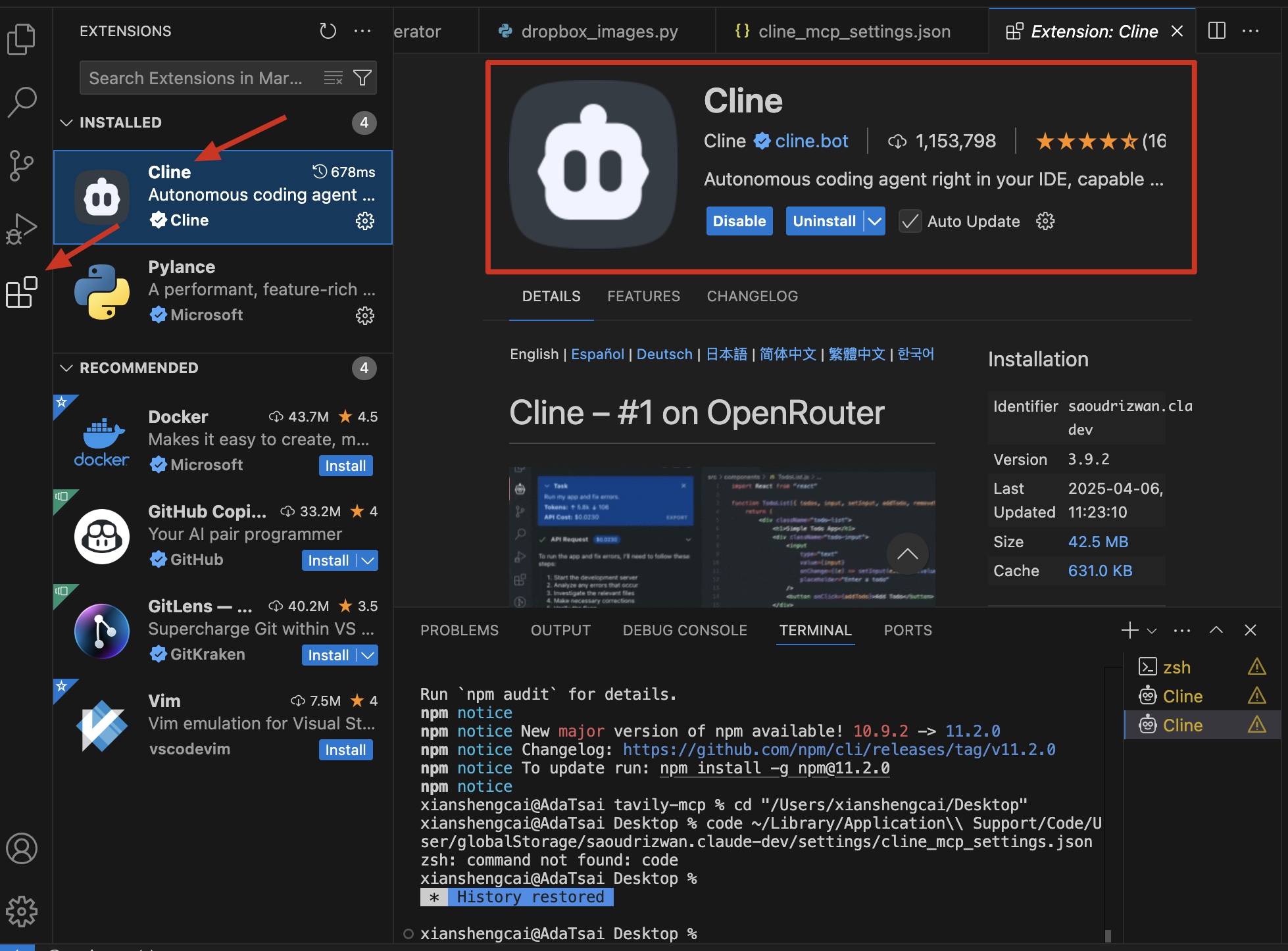Switch README language to Deutsch
1288x951 pixels.
tap(664, 354)
